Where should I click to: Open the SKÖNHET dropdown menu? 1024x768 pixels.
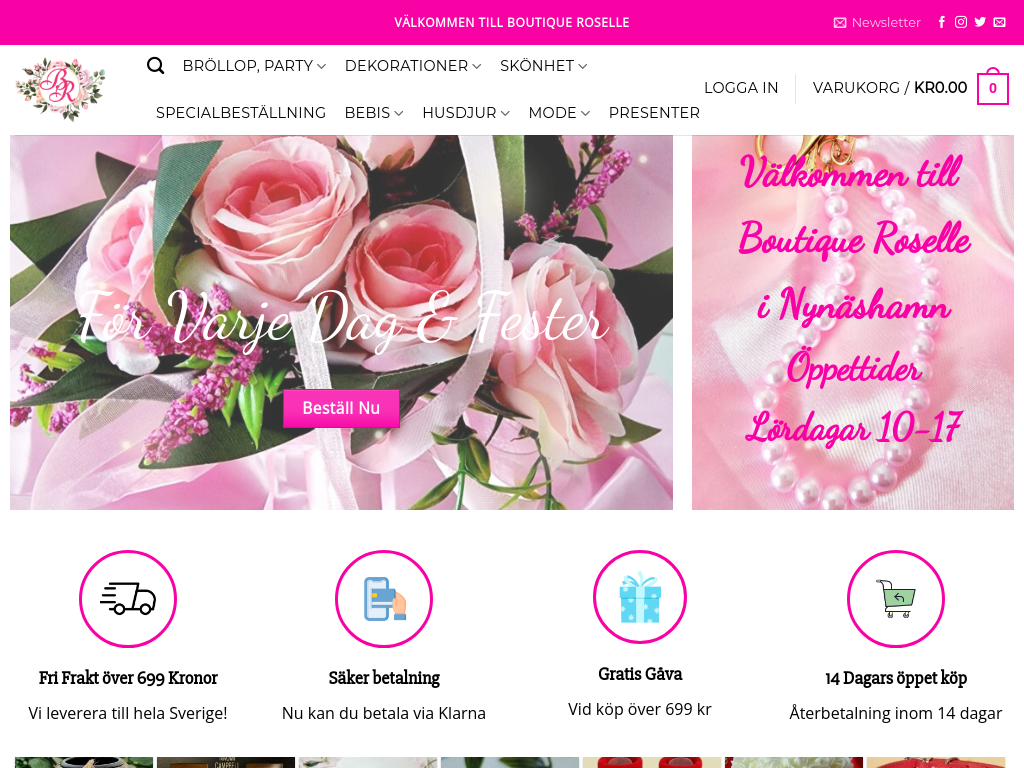[537, 65]
